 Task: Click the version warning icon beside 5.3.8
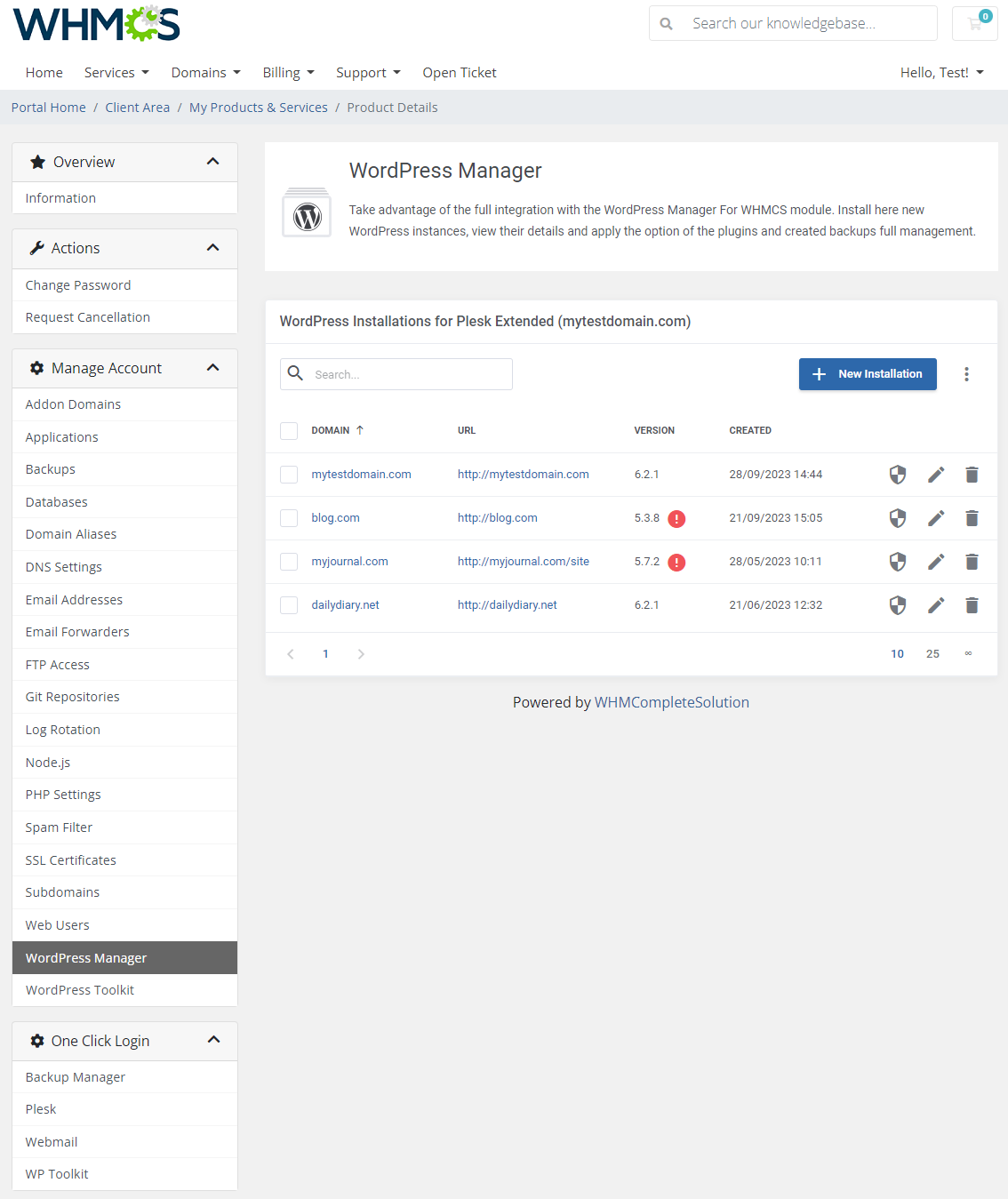[x=676, y=518]
